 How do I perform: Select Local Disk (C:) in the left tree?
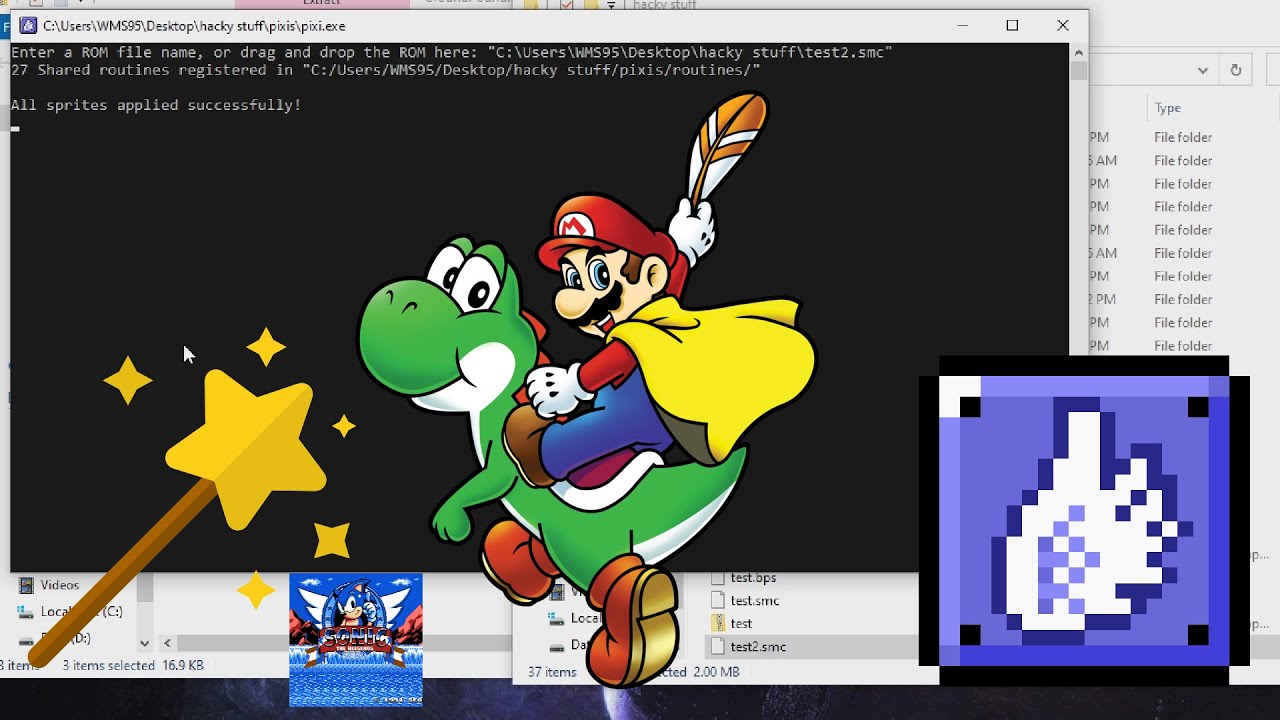point(82,611)
